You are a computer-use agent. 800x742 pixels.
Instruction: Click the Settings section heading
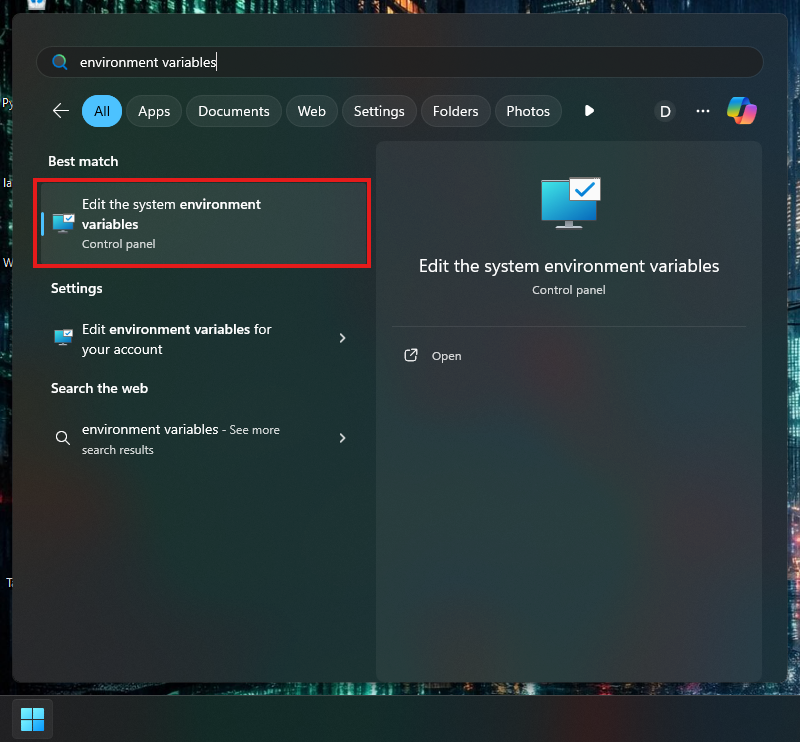pos(77,288)
